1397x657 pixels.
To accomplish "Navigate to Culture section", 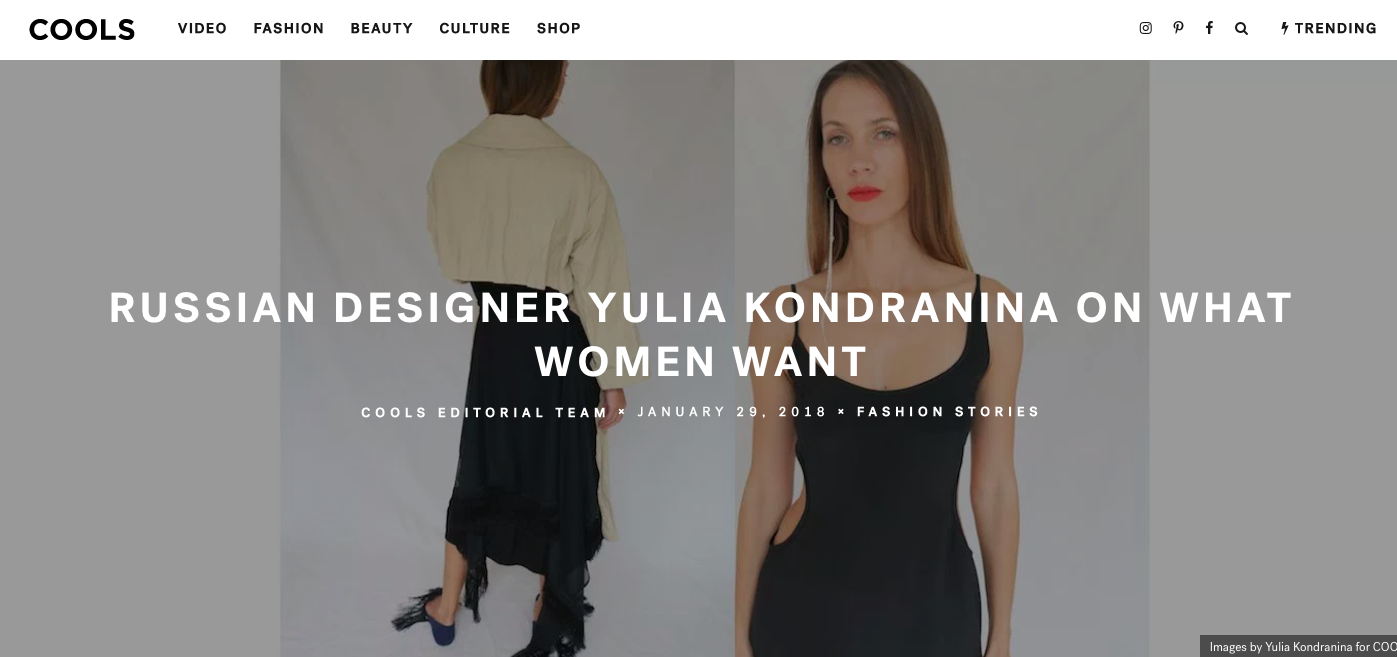I will click(x=474, y=28).
